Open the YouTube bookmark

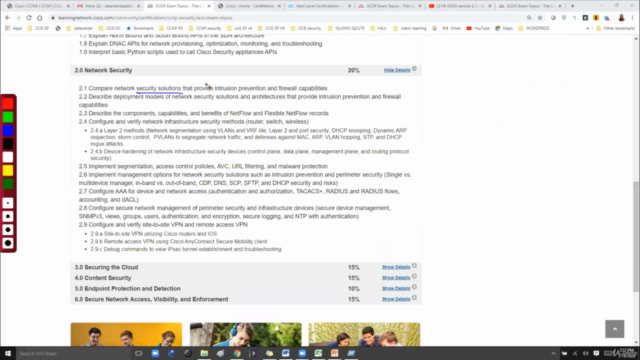click(478, 29)
